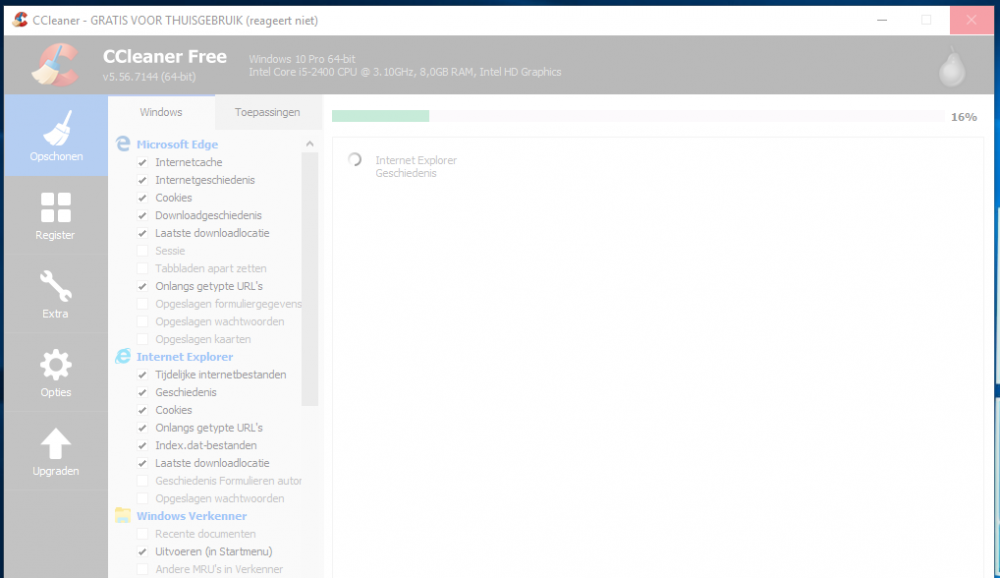Enable Opgeslagen kaarten checkbox
This screenshot has width=1000, height=578.
pos(142,339)
